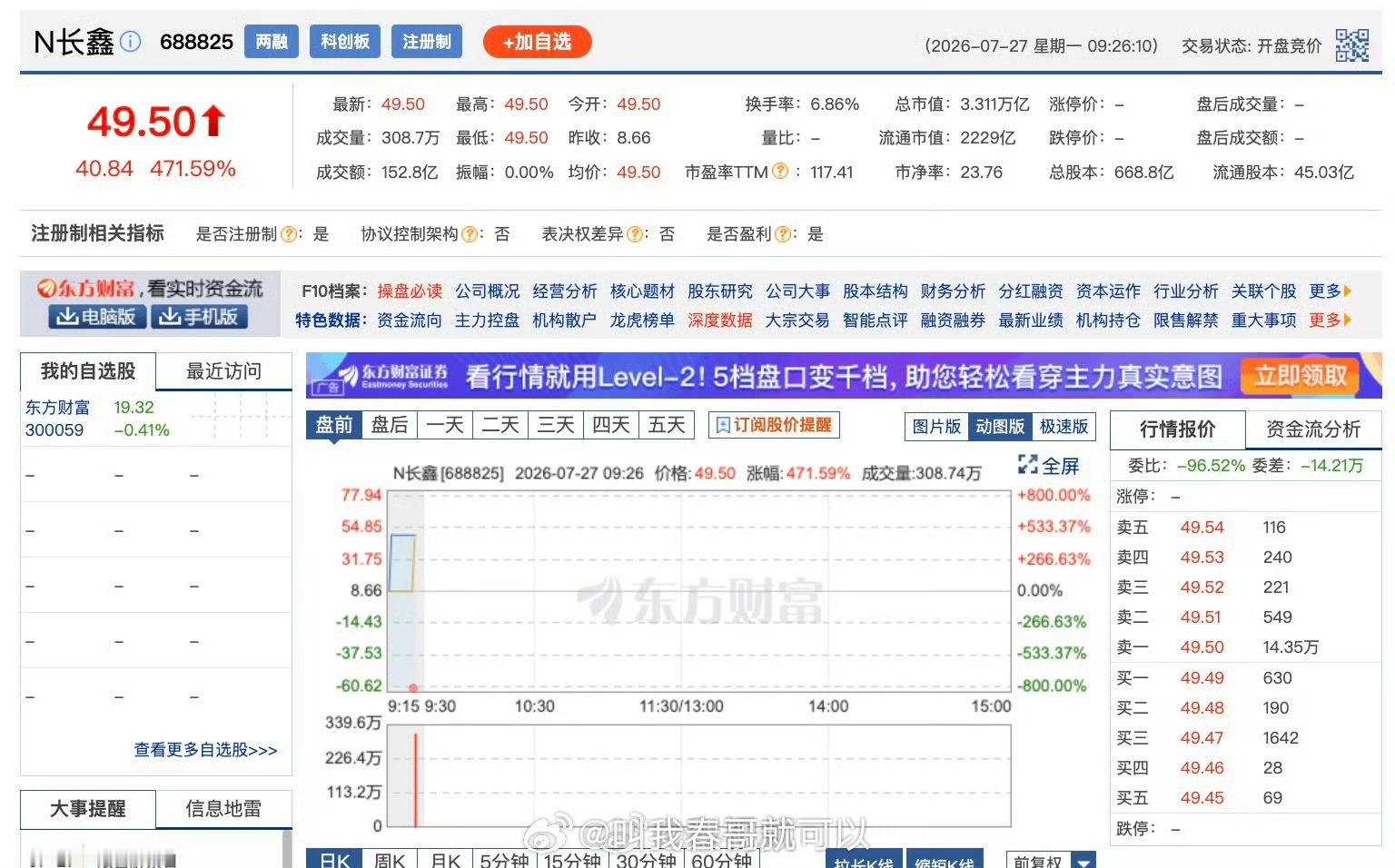Screen dimensions: 1395x868
Task: Switch to 我的自选股 tab
Action: click(x=88, y=371)
